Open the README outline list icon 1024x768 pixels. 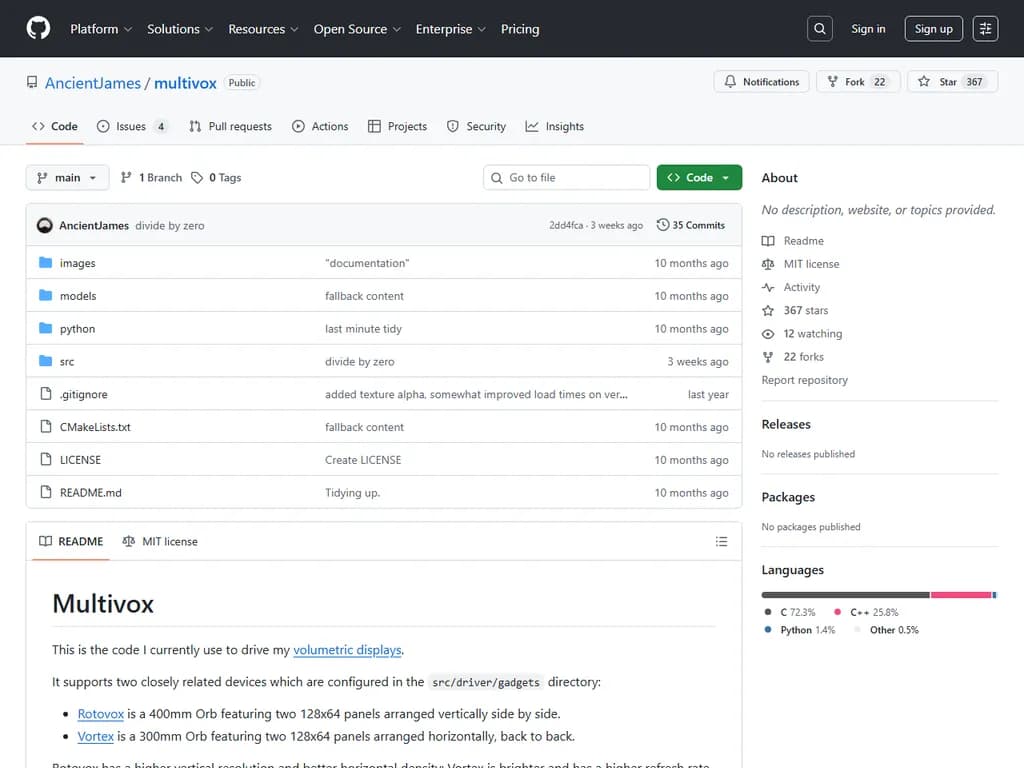(721, 542)
